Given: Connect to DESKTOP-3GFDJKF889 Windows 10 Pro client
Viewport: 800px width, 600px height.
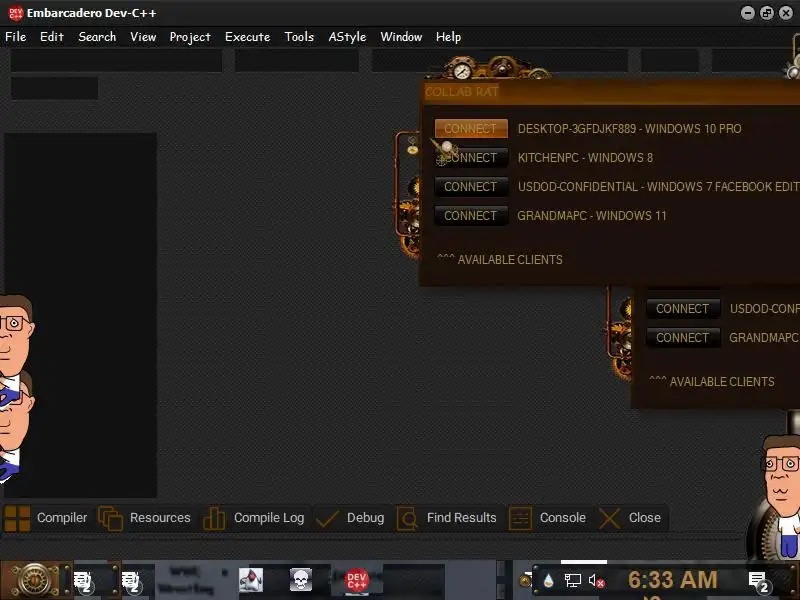Looking at the screenshot, I should (x=471, y=129).
